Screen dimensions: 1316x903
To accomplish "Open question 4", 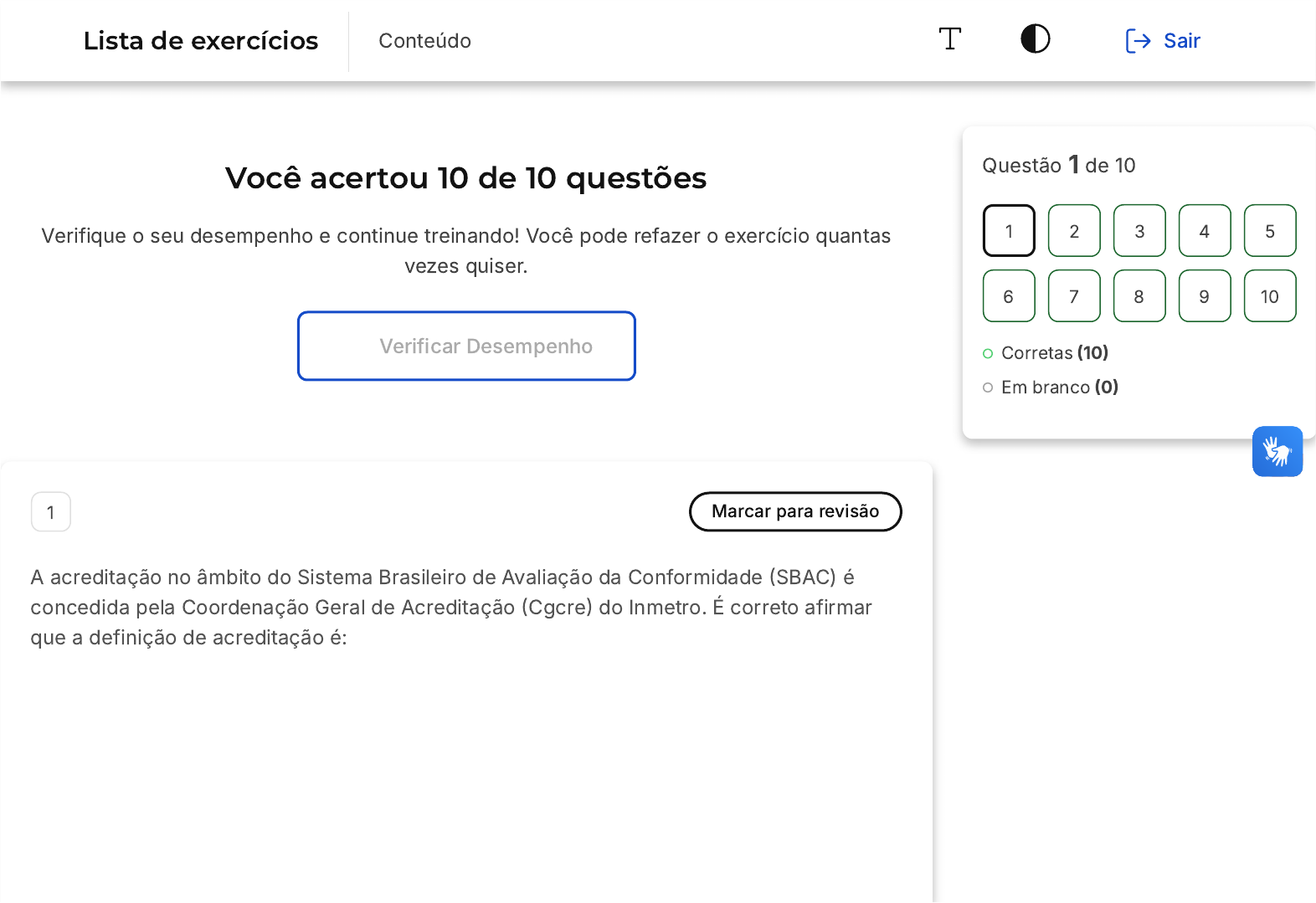I will click(1205, 231).
